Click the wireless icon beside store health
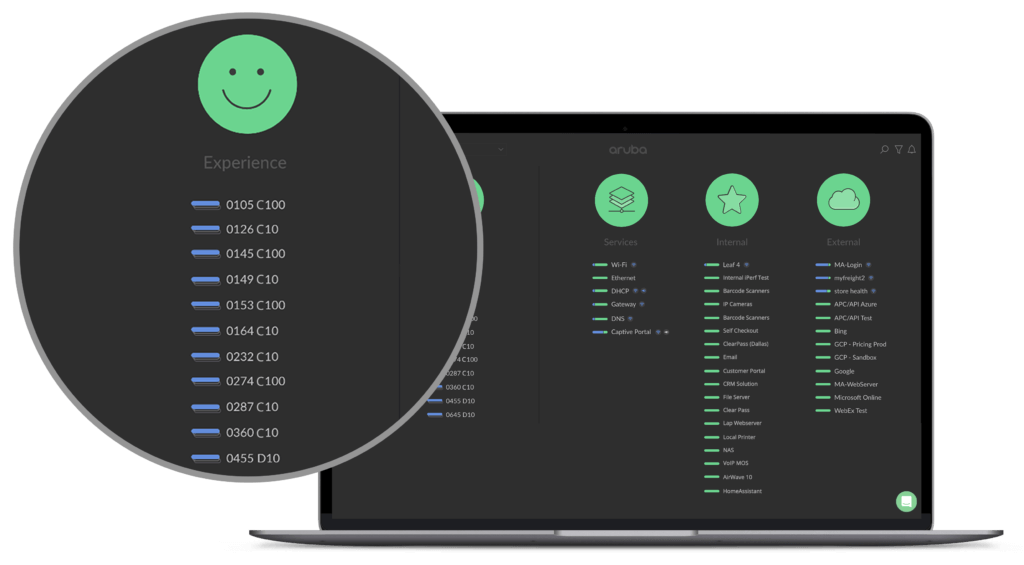This screenshot has height=565, width=1024. point(874,291)
